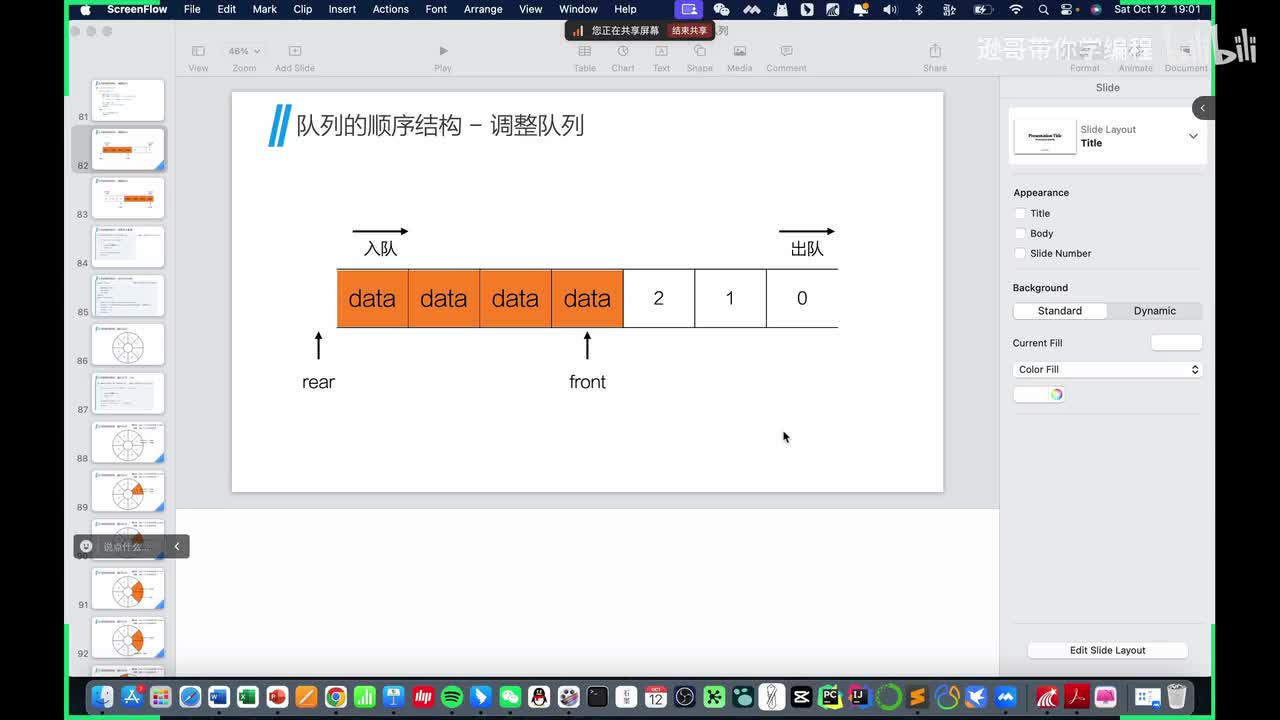Click the Edit Slide Layout button
1280x720 pixels.
(1108, 650)
